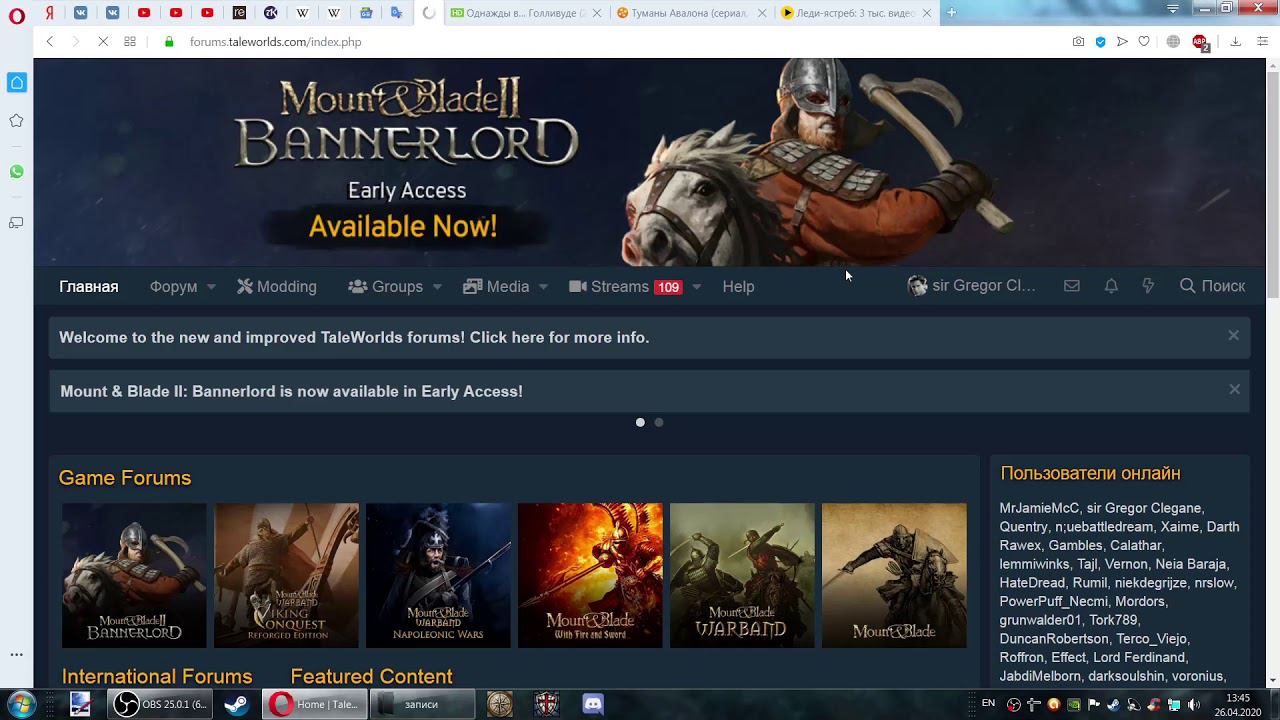The height and width of the screenshot is (720, 1280).
Task: Open forum Поиск search
Action: coord(1212,286)
